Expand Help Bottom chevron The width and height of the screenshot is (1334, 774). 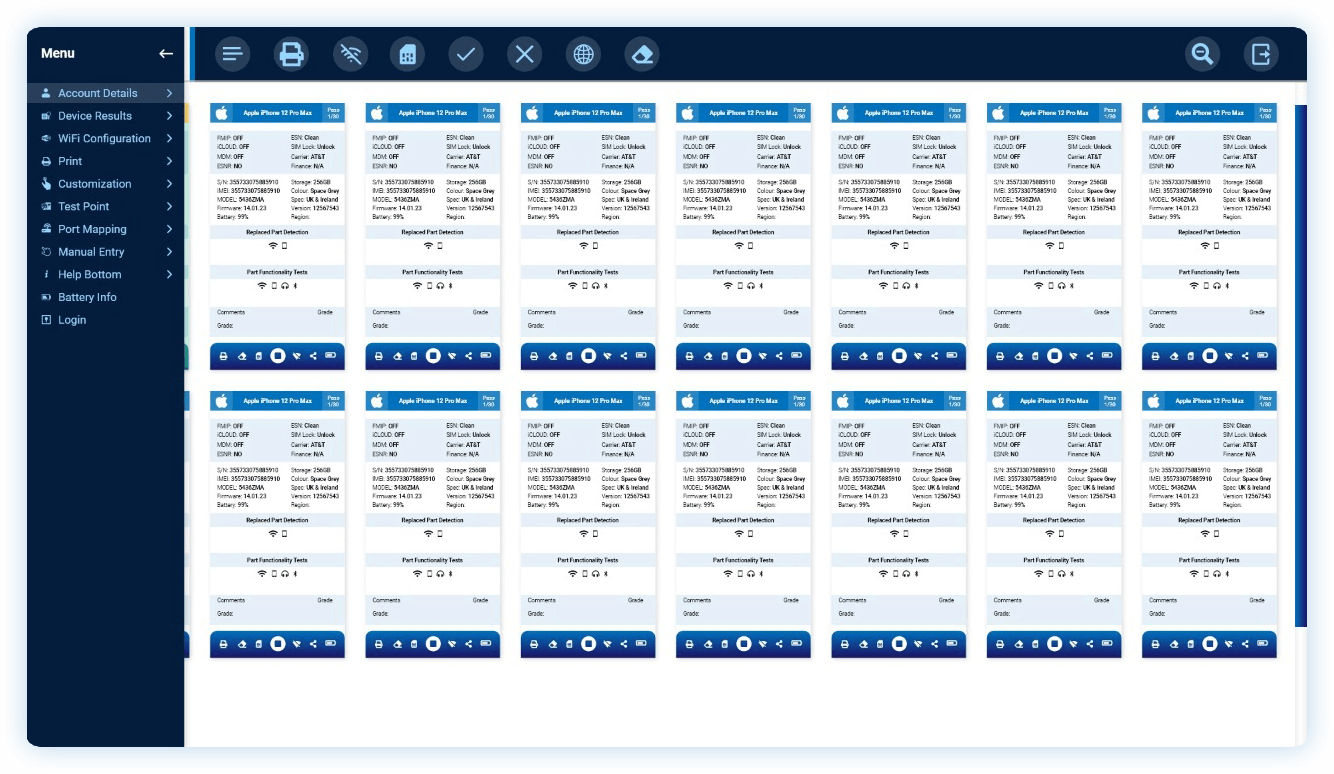point(170,274)
